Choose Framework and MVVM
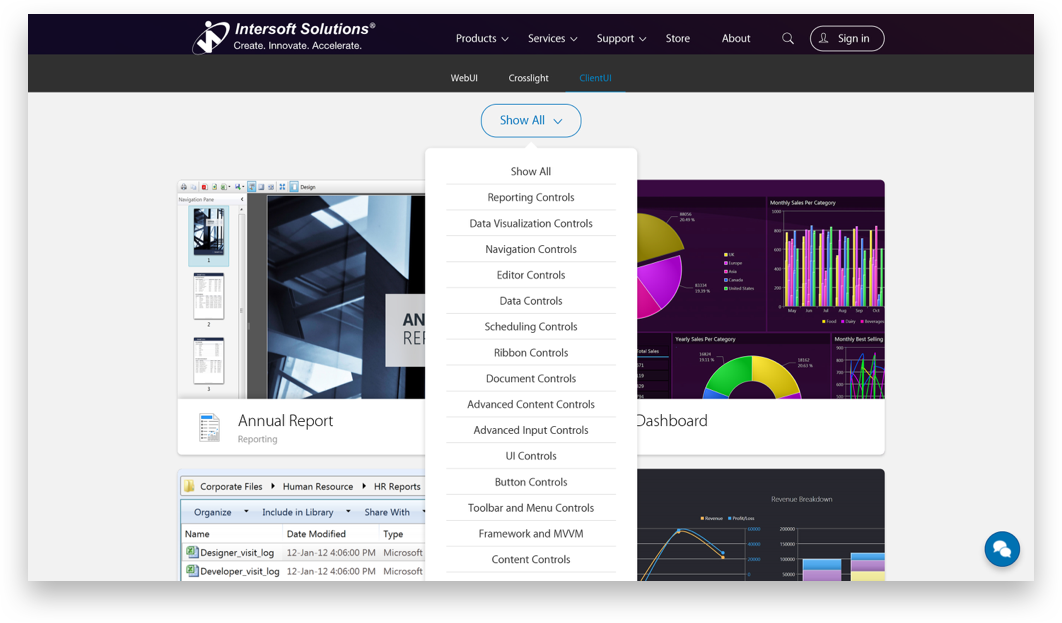1062x623 pixels. pyautogui.click(x=531, y=534)
